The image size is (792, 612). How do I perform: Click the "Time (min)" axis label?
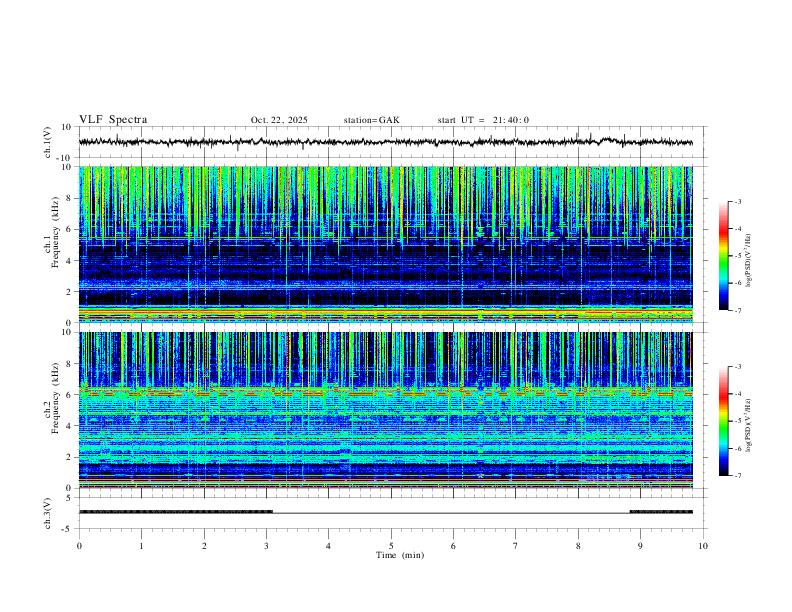(x=400, y=555)
